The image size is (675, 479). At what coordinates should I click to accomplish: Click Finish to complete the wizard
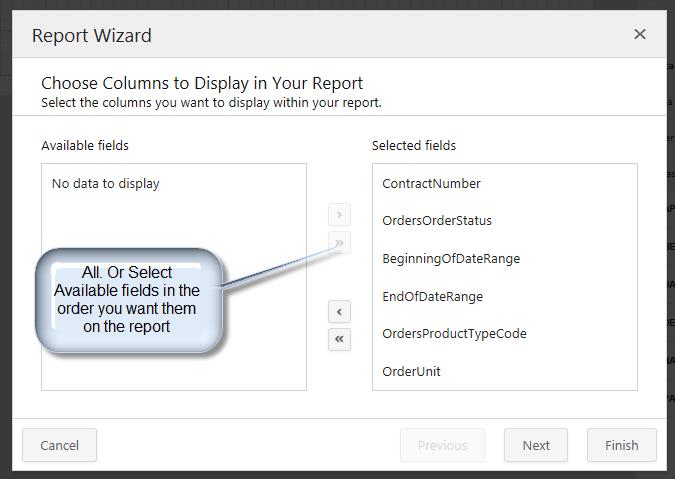[621, 446]
